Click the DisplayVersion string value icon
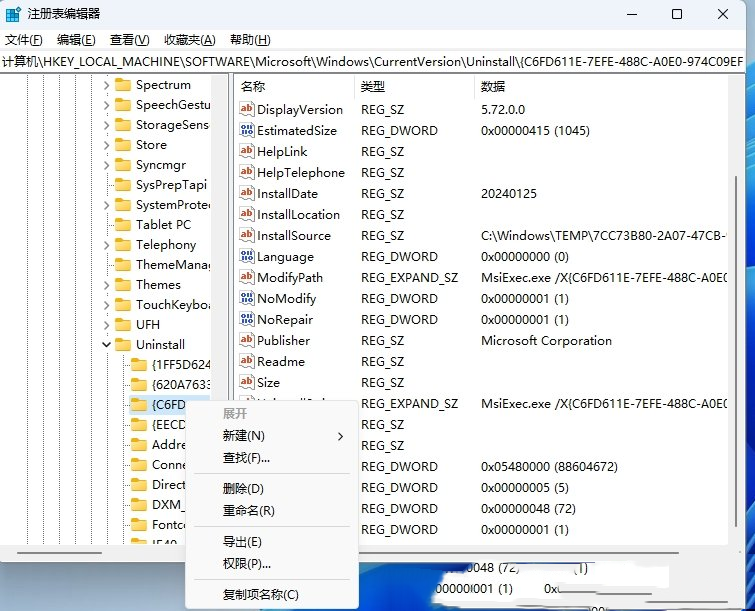Screen dimensions: 755x611 point(247,109)
